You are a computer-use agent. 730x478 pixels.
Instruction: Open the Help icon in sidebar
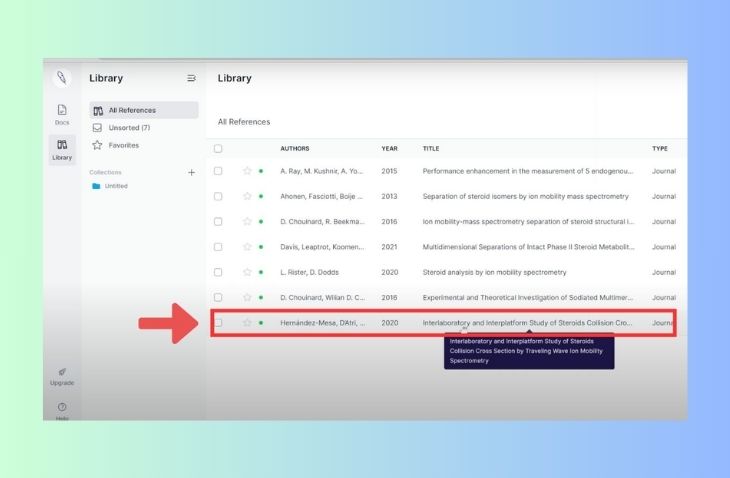coord(62,409)
